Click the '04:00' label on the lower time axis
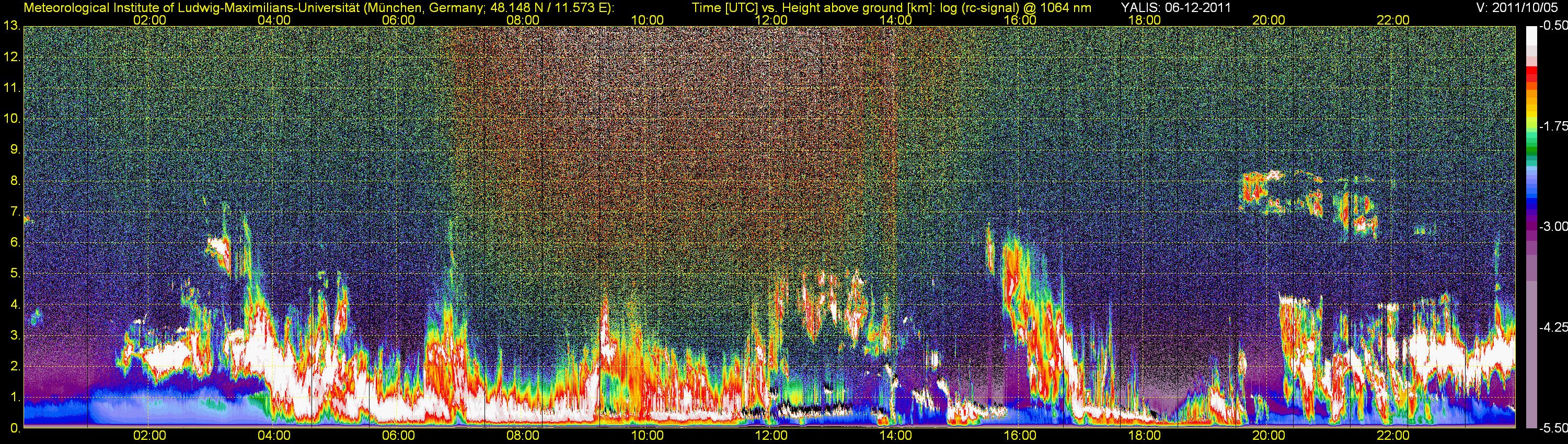The image size is (1568, 444). coord(274,436)
